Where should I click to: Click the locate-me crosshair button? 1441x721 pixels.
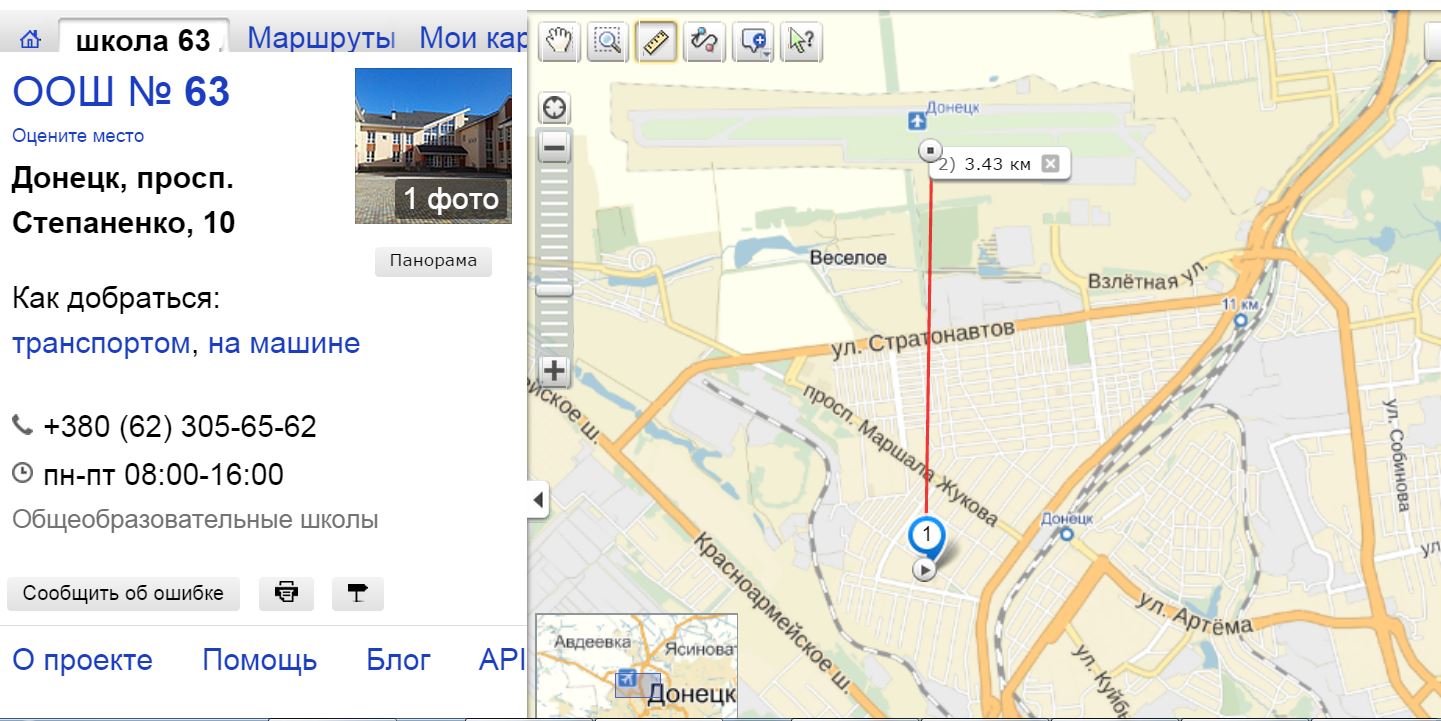(554, 108)
